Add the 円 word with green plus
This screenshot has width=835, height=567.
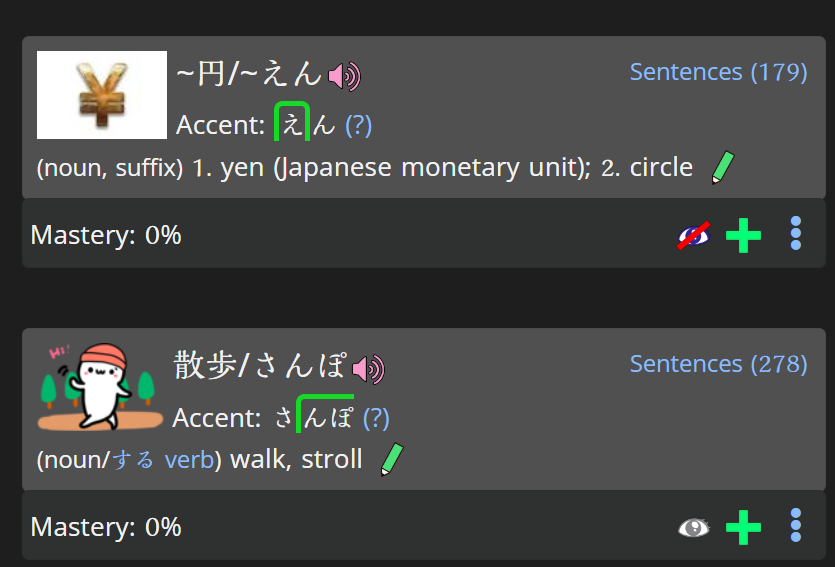click(x=743, y=235)
